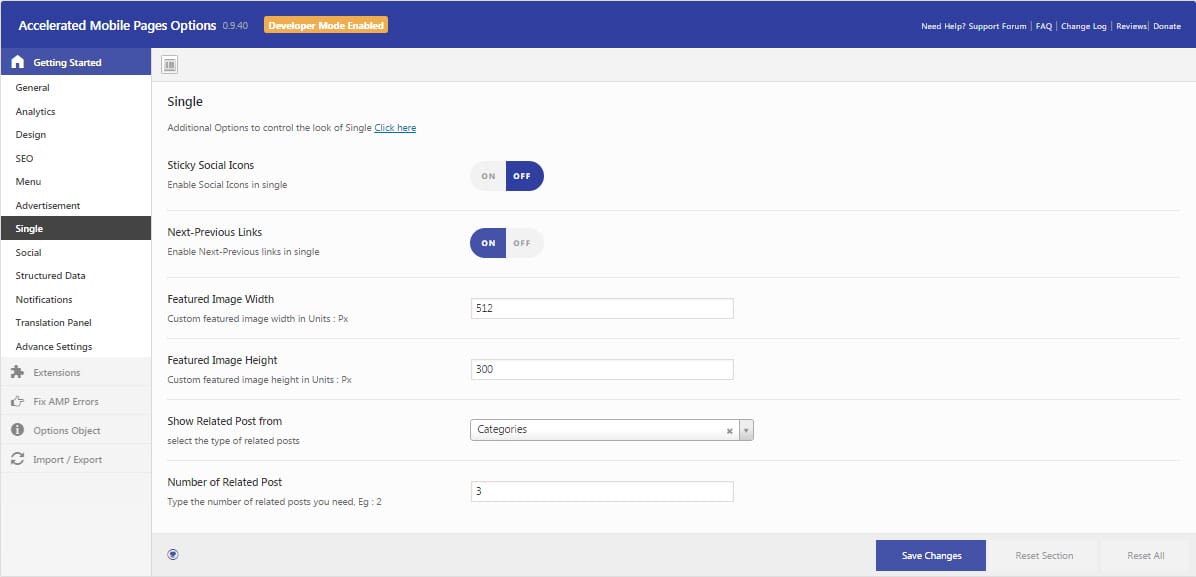
Task: Select Structured Data in the sidebar
Action: [51, 276]
